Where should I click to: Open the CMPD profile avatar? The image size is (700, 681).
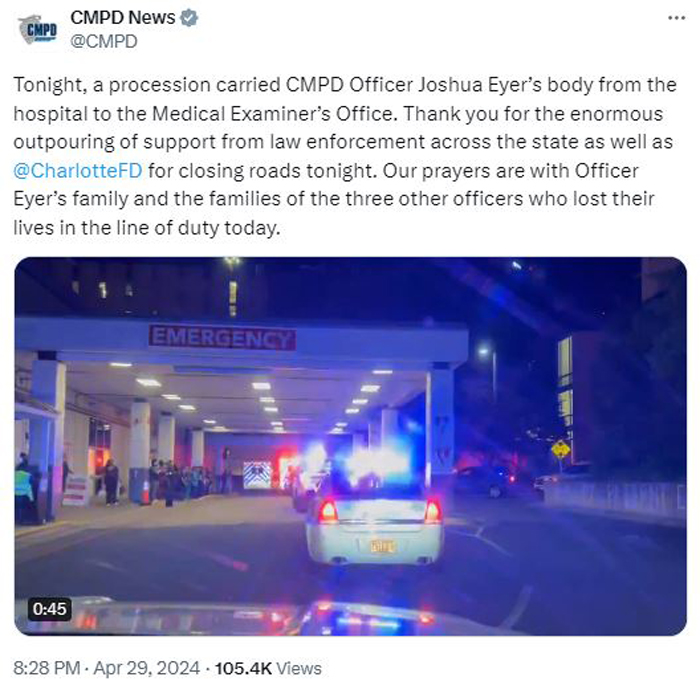(38, 29)
